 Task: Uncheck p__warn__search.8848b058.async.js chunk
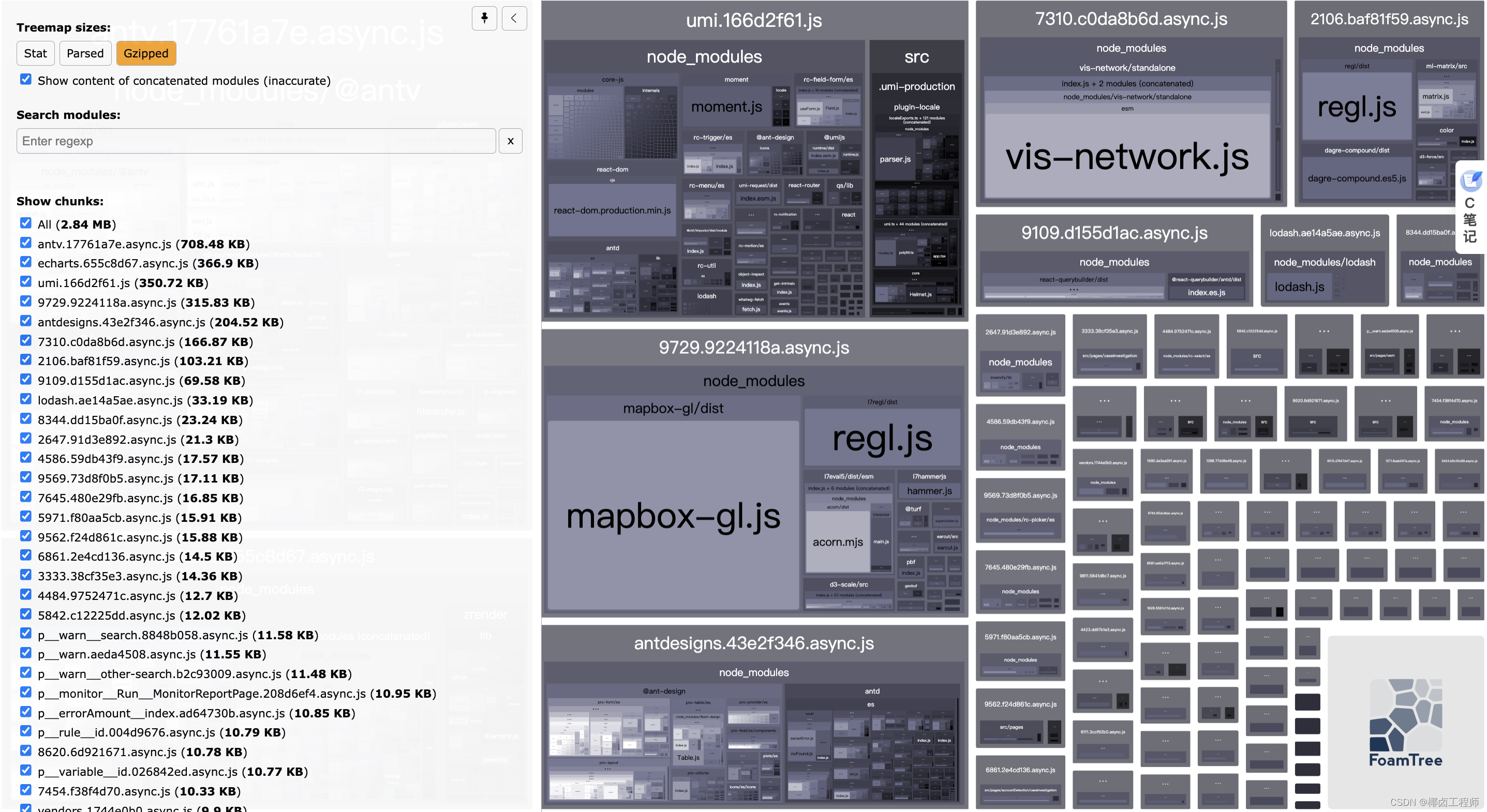[25, 634]
